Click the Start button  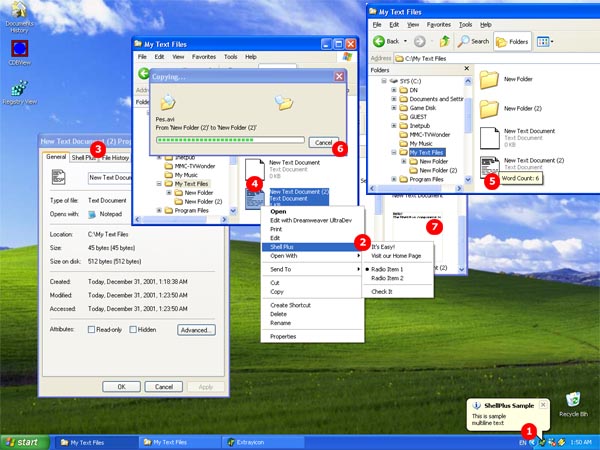(24, 442)
